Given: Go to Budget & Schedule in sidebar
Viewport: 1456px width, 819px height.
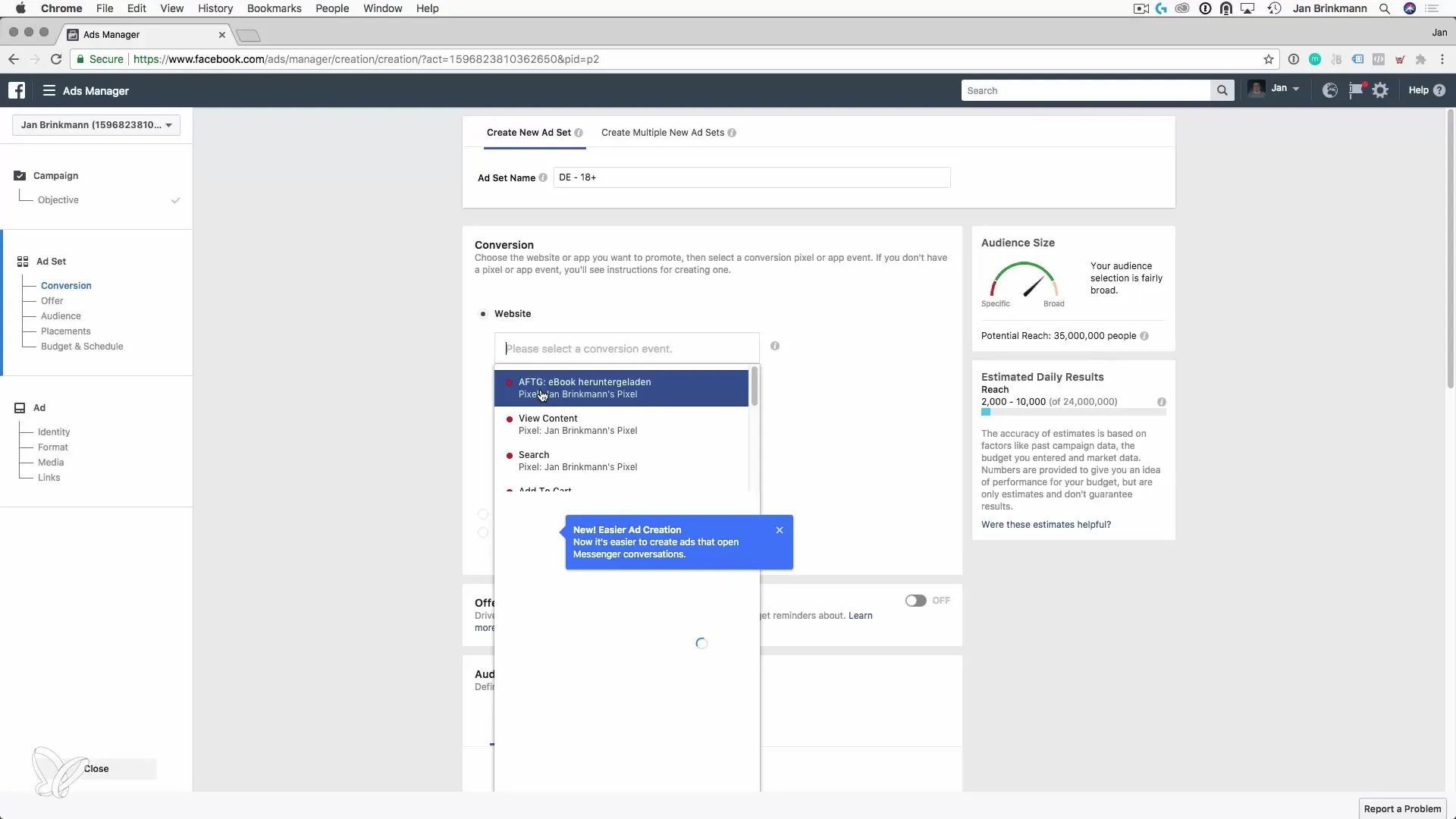Looking at the screenshot, I should click(x=82, y=347).
